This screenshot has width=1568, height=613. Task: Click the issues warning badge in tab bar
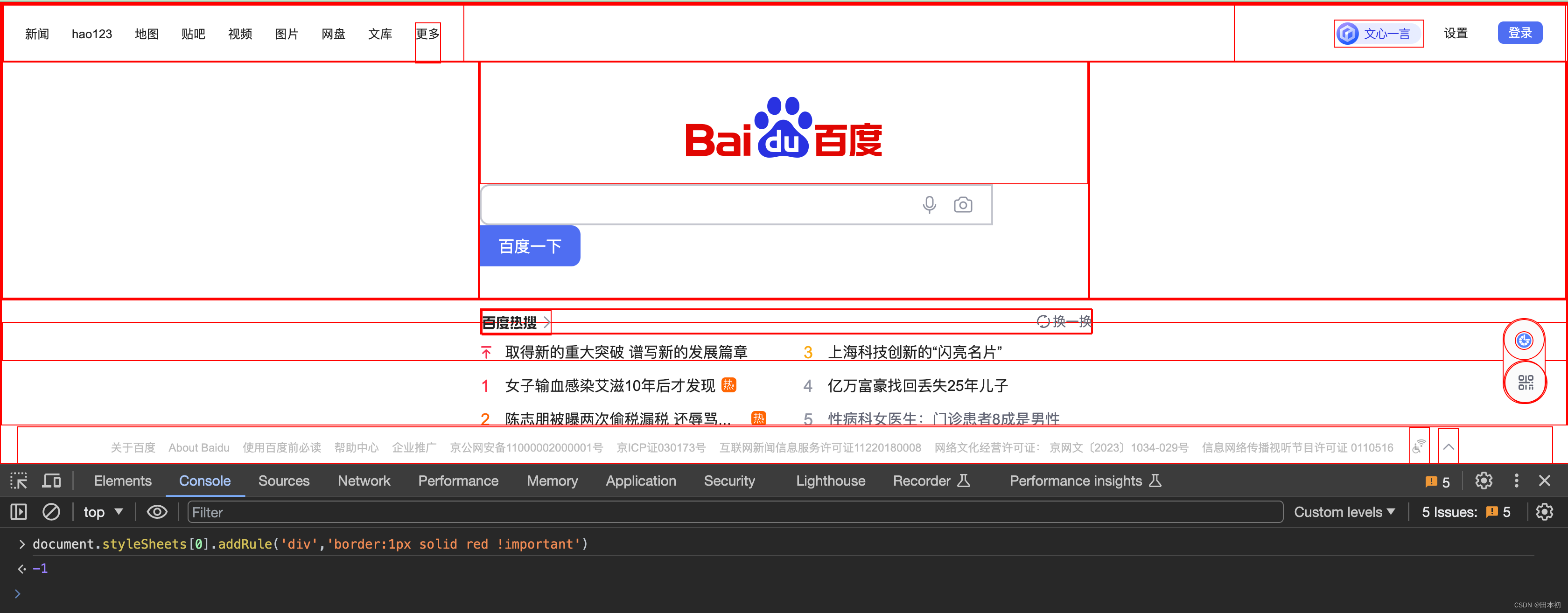tap(1438, 481)
